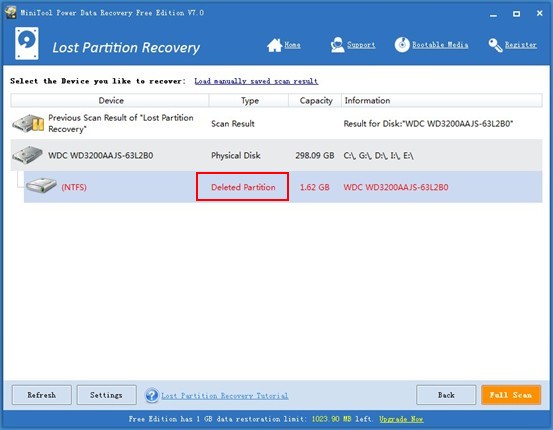Click the 'Result for Disk' information text
The image size is (553, 430).
point(428,123)
